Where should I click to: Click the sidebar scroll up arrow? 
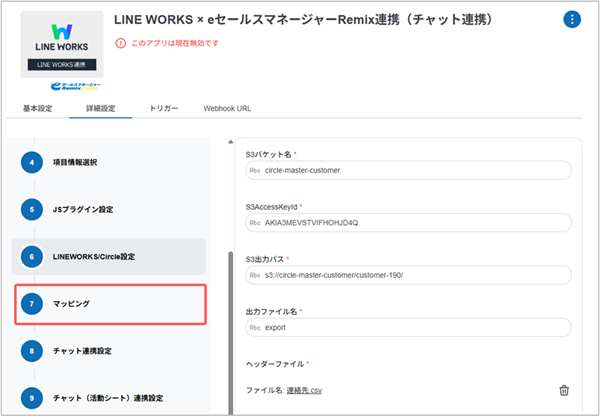pos(230,142)
